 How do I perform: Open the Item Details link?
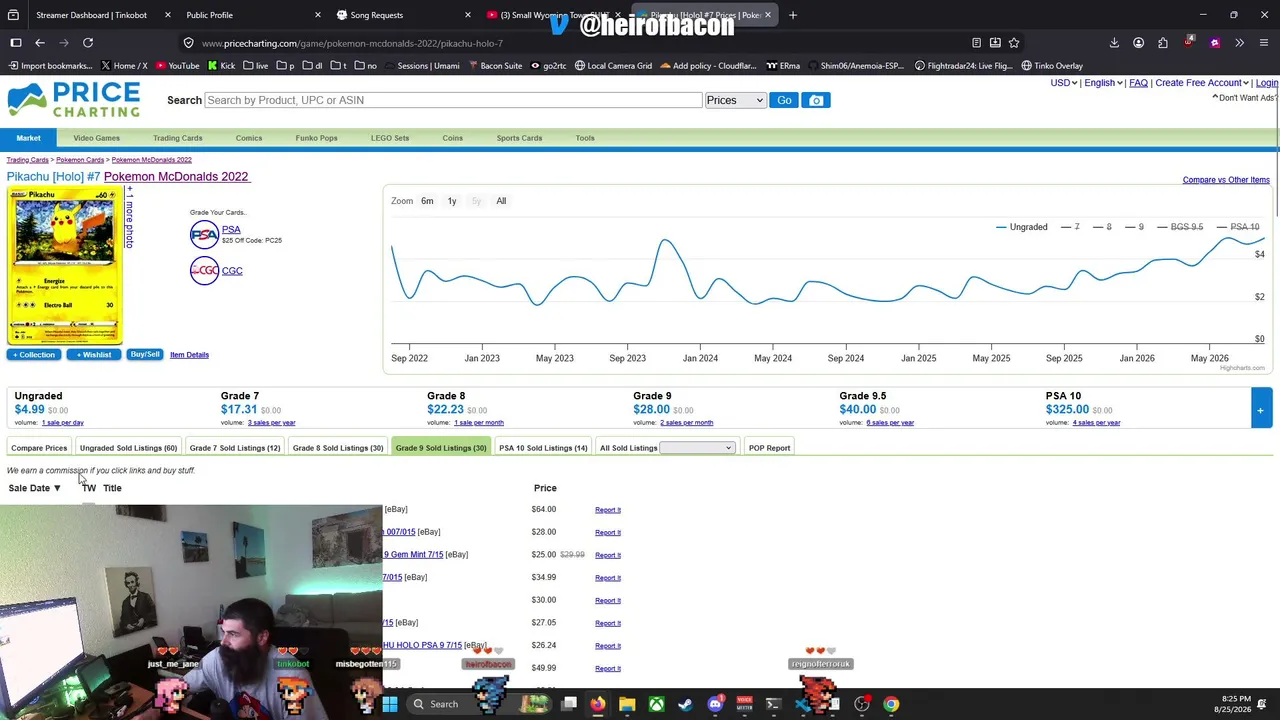[x=189, y=355]
